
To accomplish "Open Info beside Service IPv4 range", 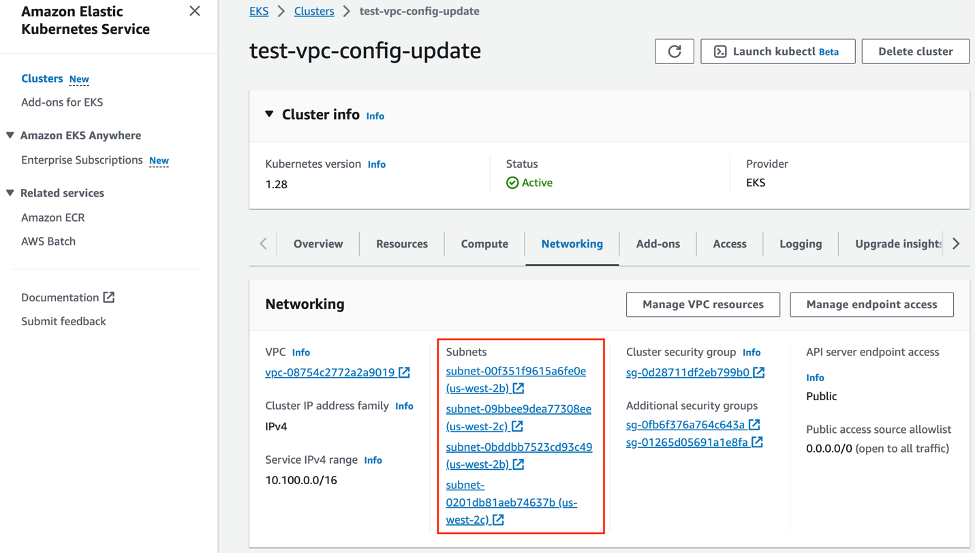I will [x=373, y=461].
